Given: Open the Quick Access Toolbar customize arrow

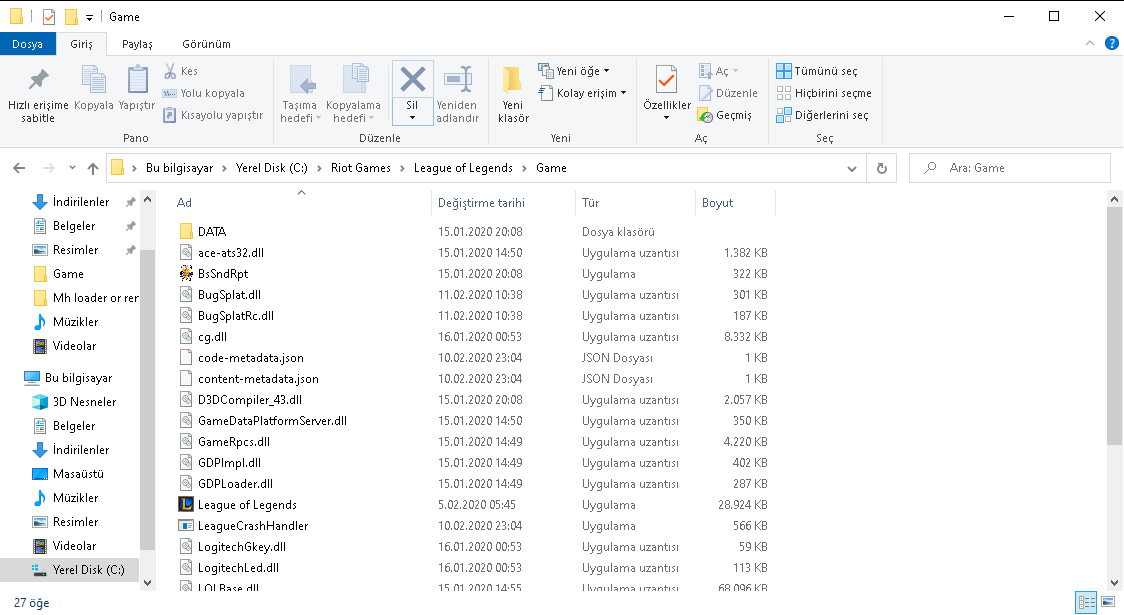Looking at the screenshot, I should (x=89, y=17).
